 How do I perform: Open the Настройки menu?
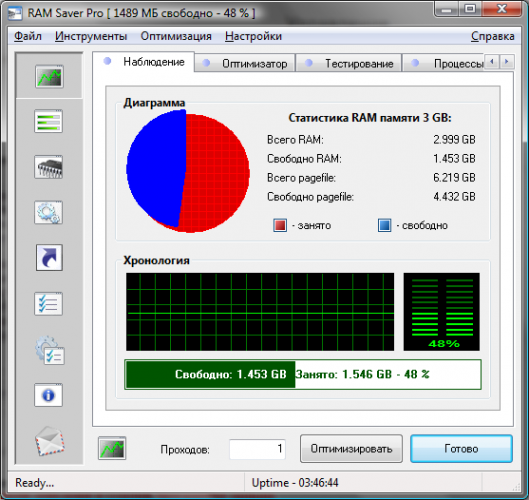point(253,36)
